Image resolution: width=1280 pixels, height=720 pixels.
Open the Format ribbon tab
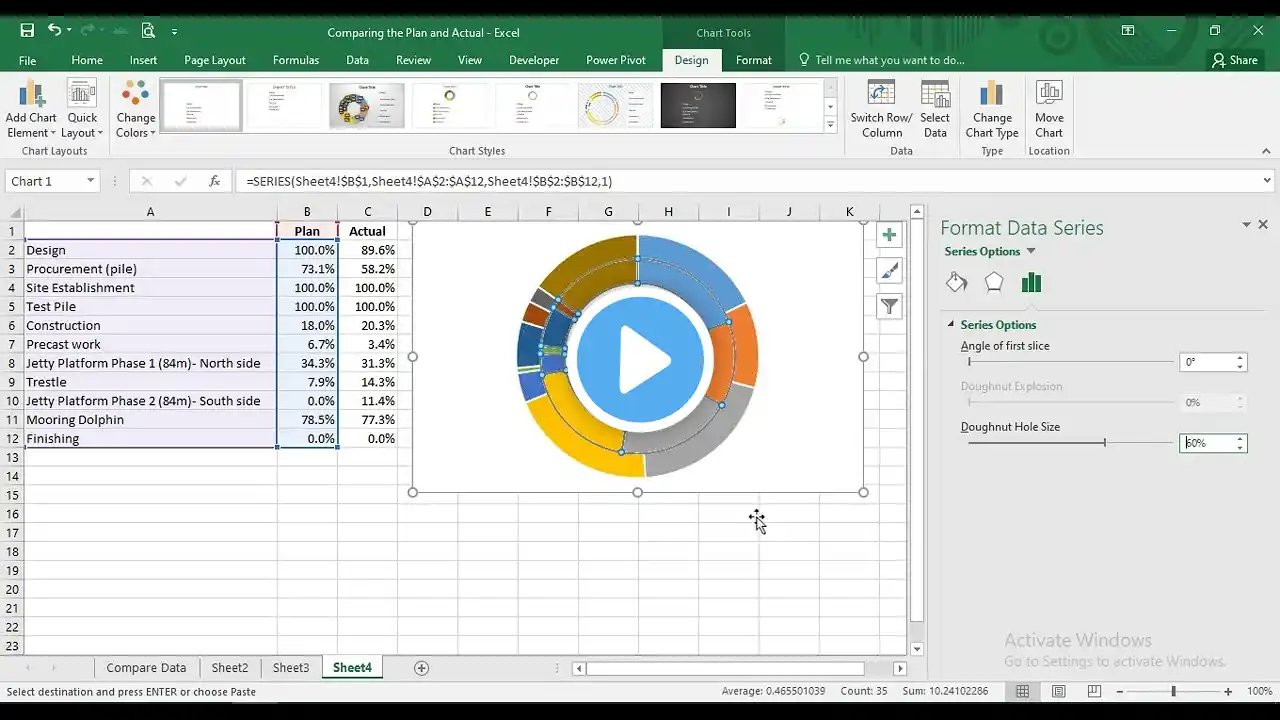click(753, 60)
